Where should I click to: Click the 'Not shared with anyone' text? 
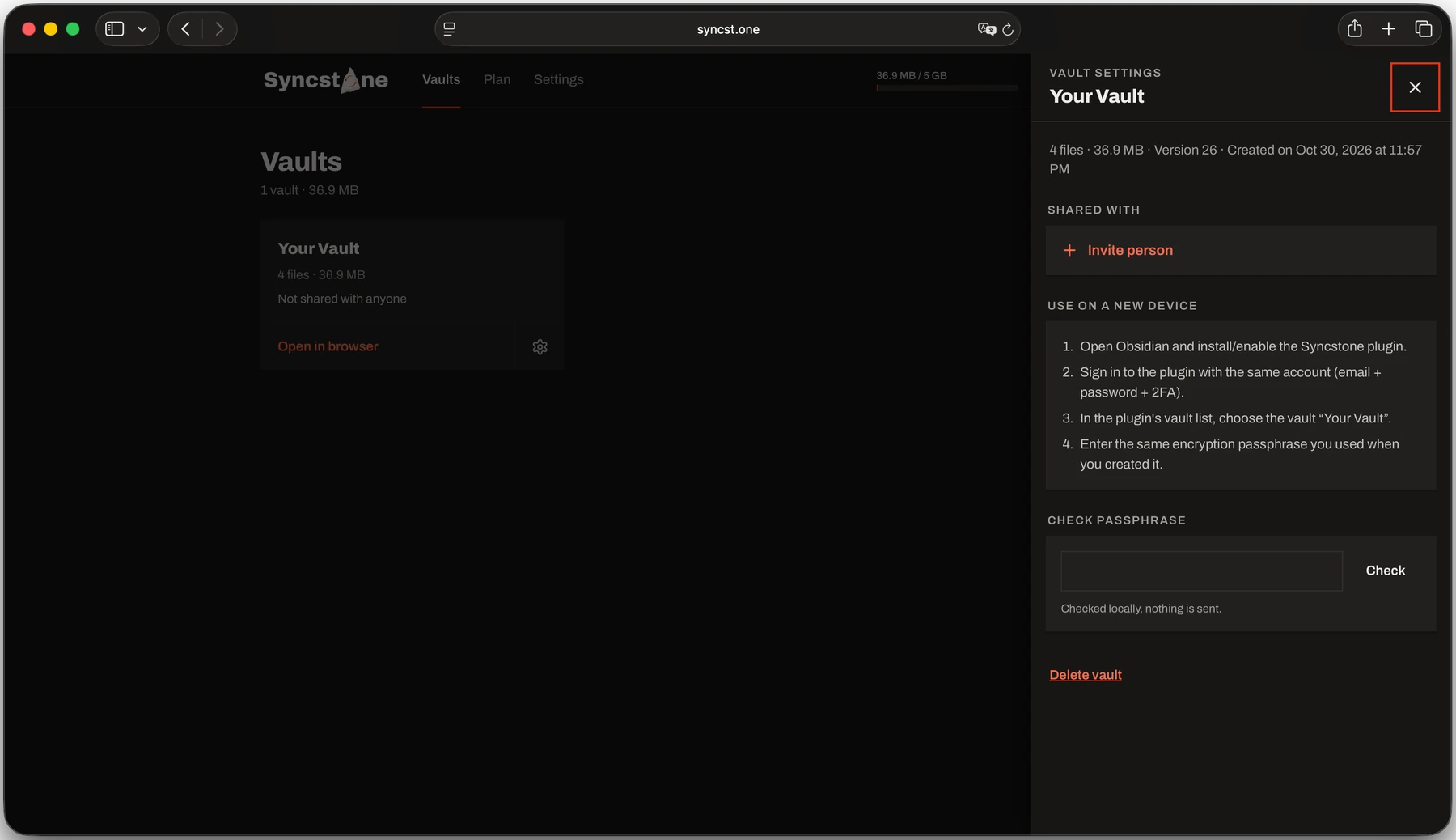(x=341, y=299)
